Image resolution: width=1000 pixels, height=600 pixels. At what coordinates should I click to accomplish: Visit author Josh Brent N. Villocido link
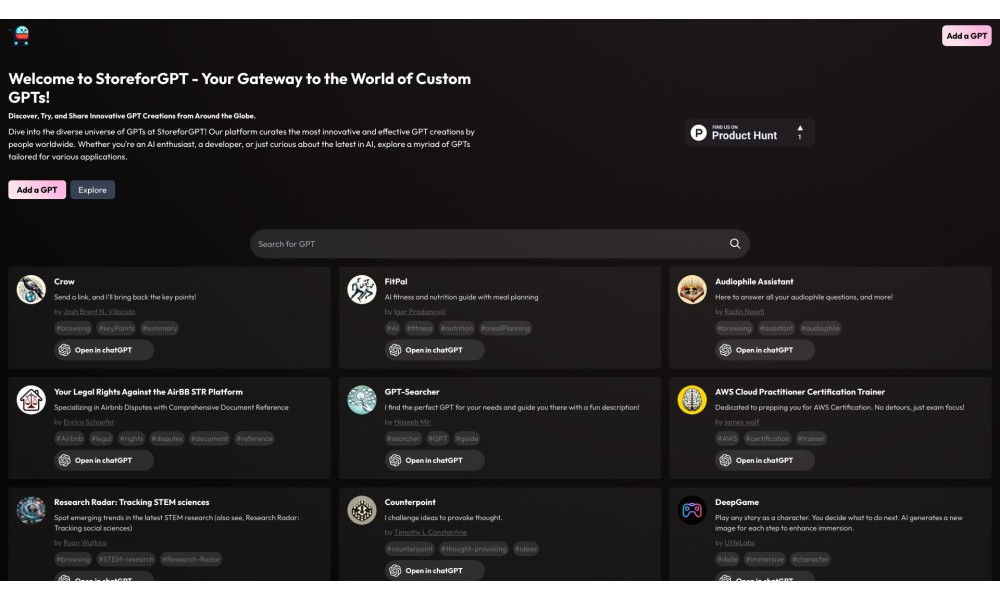pyautogui.click(x=99, y=312)
